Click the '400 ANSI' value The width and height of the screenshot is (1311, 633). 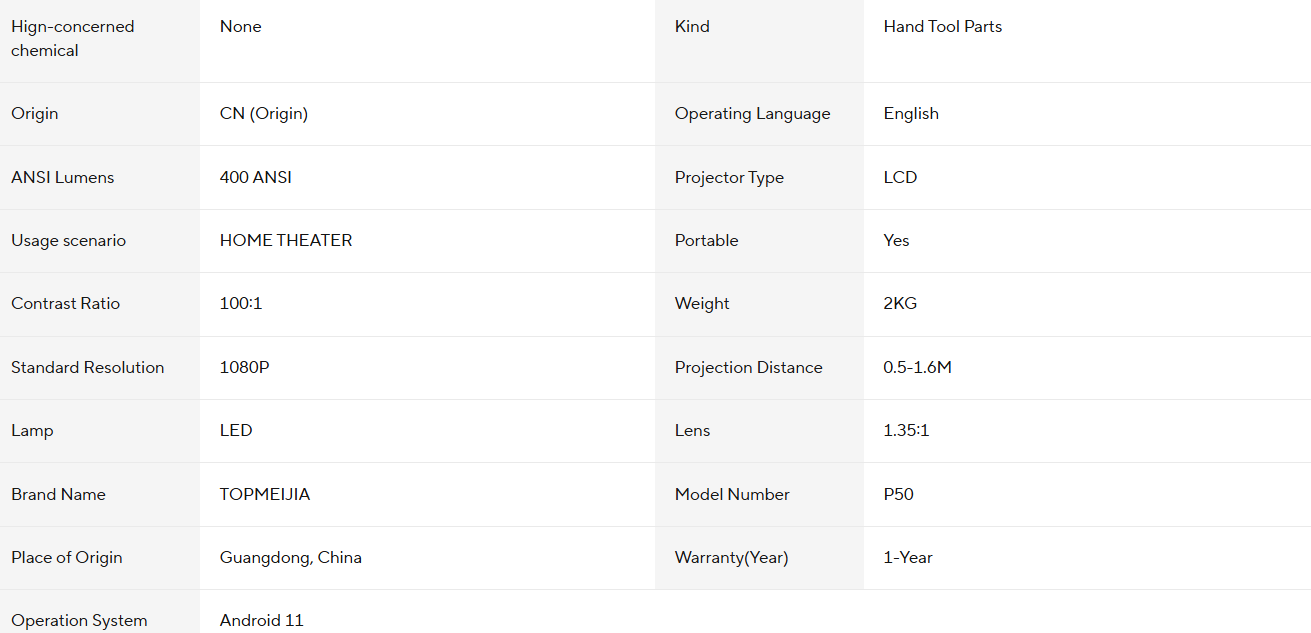pyautogui.click(x=256, y=177)
